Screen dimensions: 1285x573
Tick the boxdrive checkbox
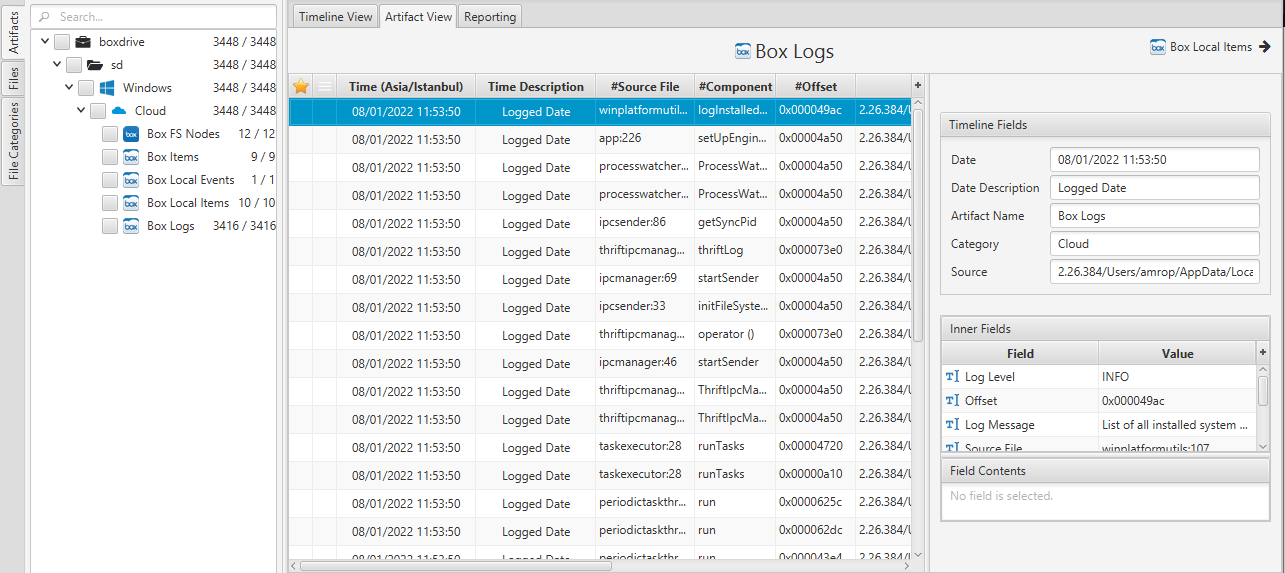62,42
